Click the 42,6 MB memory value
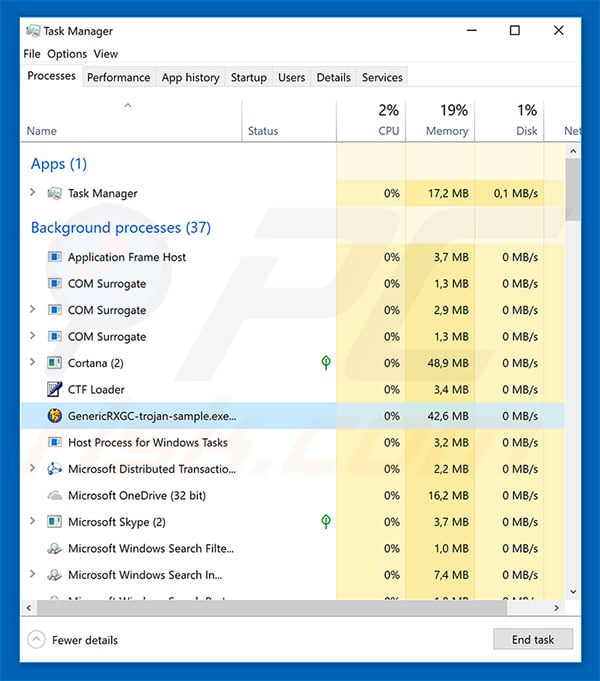Viewport: 600px width, 681px height. 448,416
